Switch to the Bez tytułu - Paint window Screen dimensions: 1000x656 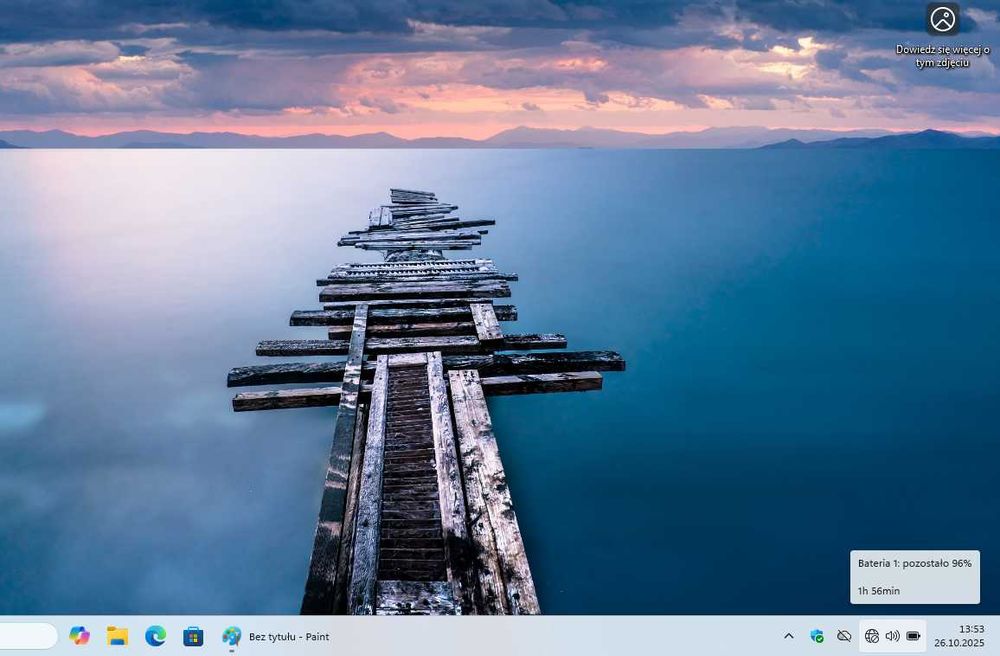(x=276, y=636)
